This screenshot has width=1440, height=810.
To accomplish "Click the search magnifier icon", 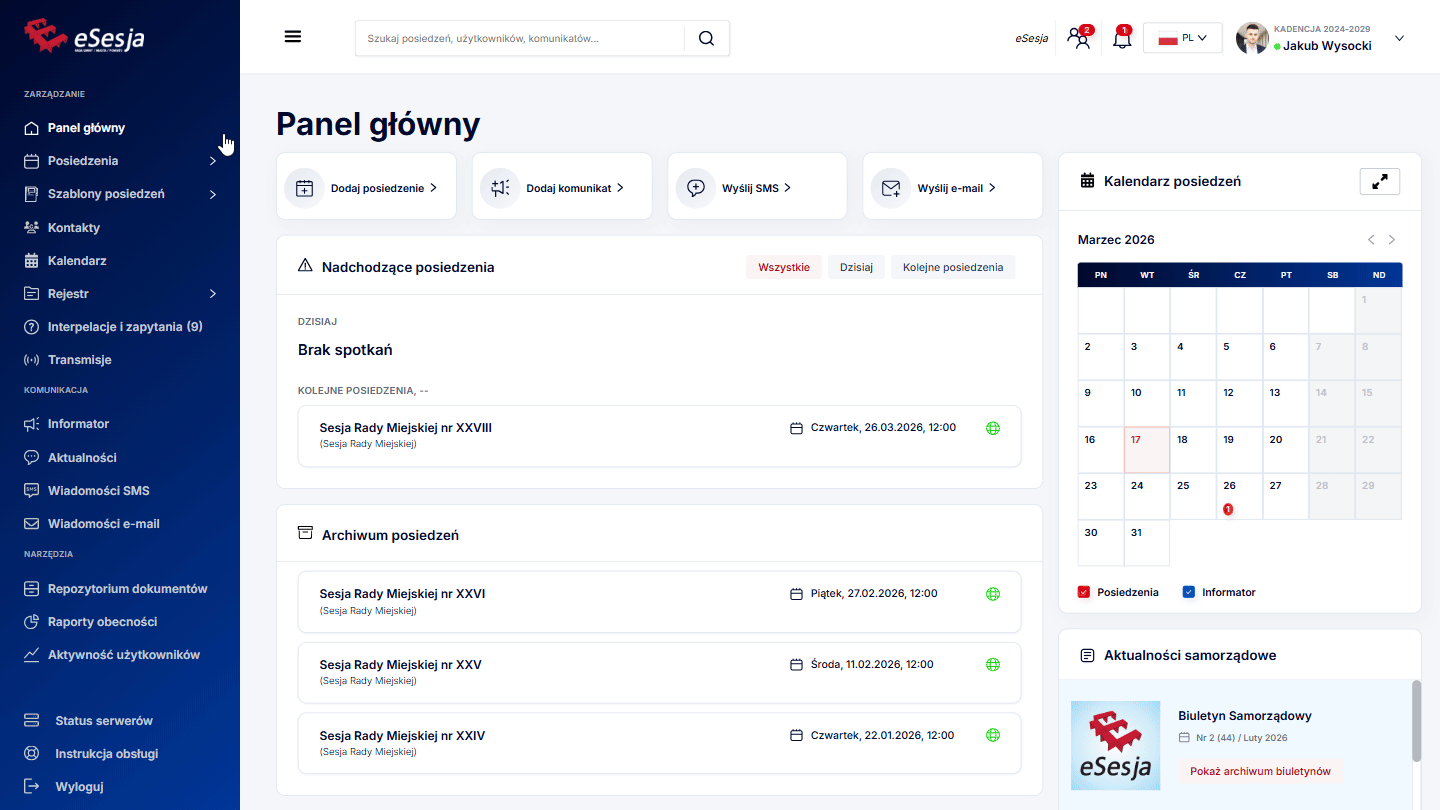I will tap(706, 38).
